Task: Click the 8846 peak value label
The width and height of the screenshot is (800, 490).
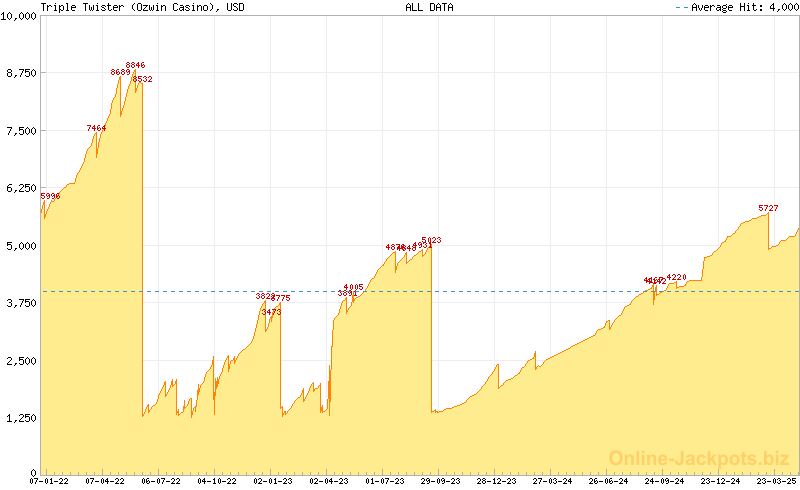Action: click(x=135, y=65)
